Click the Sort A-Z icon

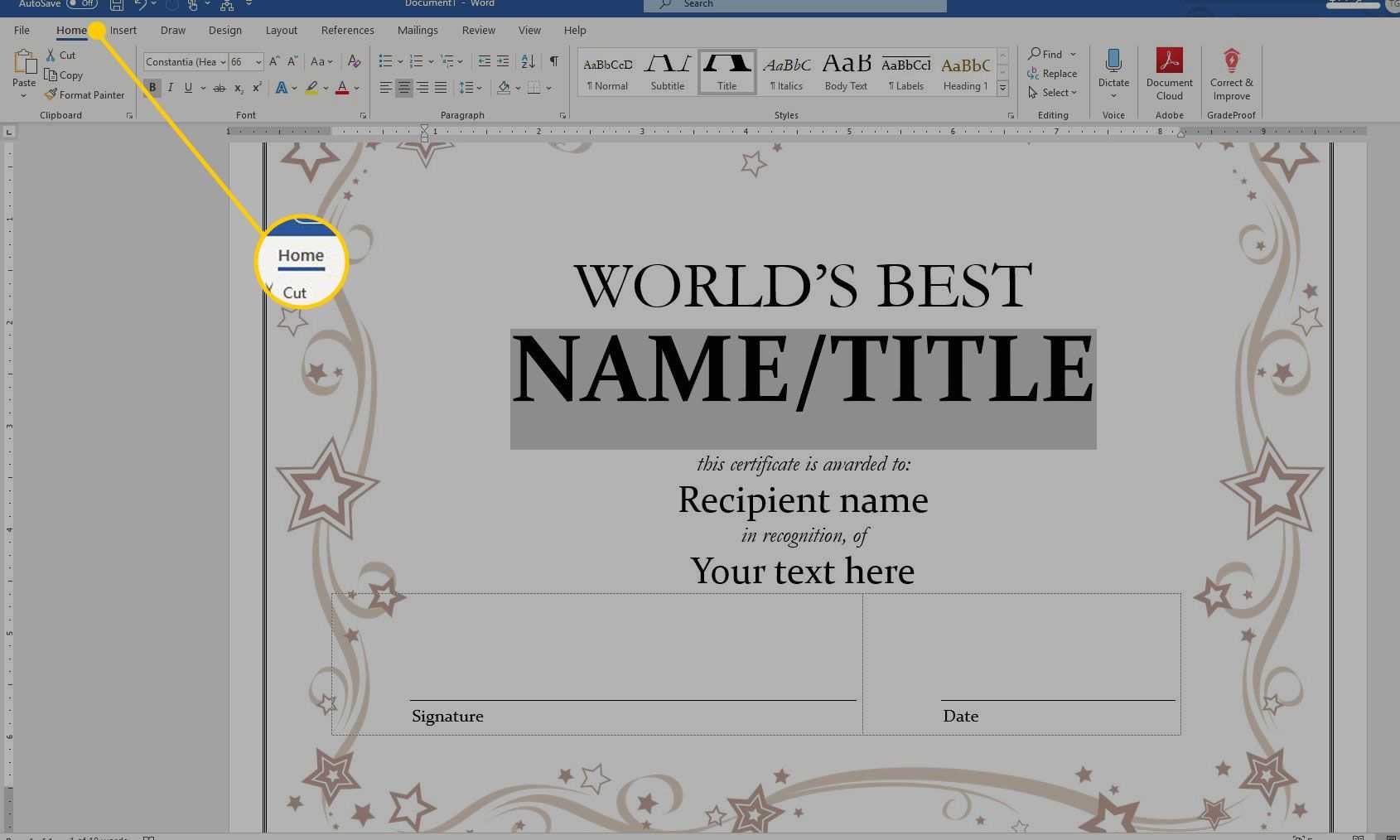pos(528,61)
